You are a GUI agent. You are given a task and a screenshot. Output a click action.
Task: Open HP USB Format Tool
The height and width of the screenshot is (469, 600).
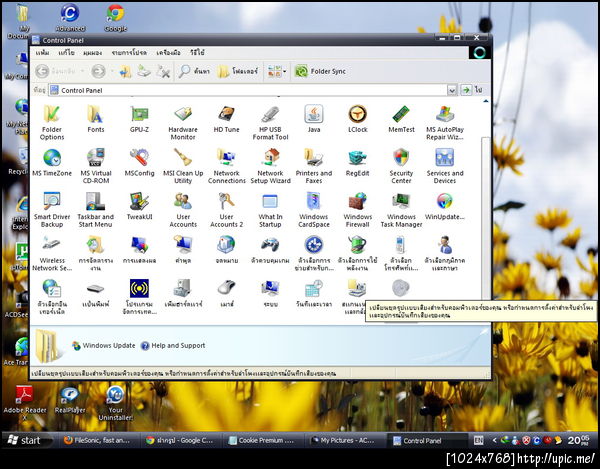click(x=270, y=122)
